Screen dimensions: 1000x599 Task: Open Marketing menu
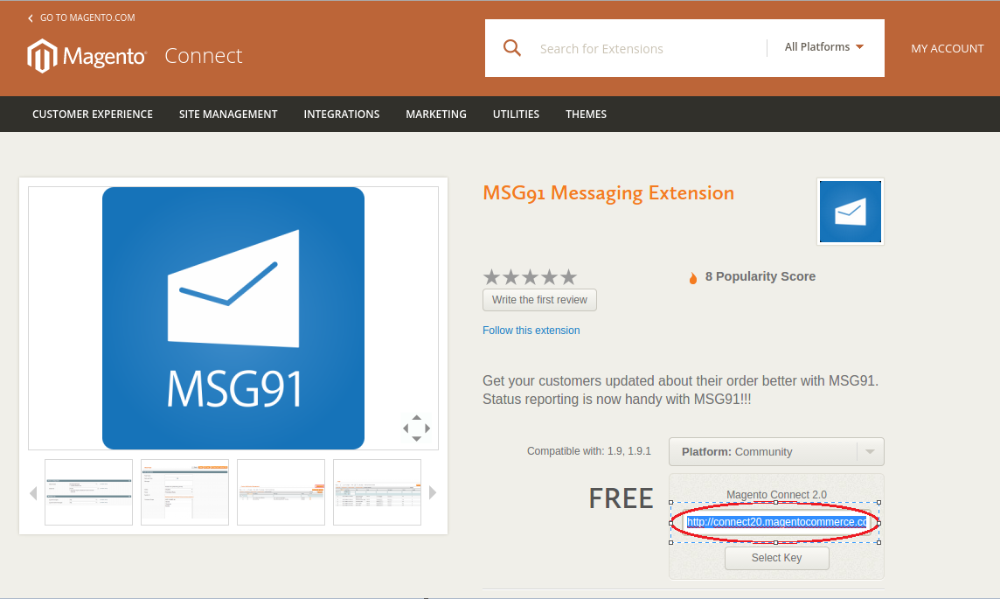pyautogui.click(x=436, y=114)
